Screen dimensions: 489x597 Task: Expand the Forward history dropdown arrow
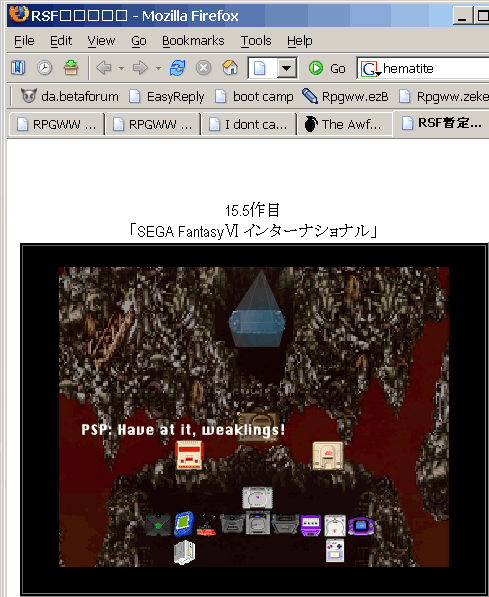tap(158, 69)
